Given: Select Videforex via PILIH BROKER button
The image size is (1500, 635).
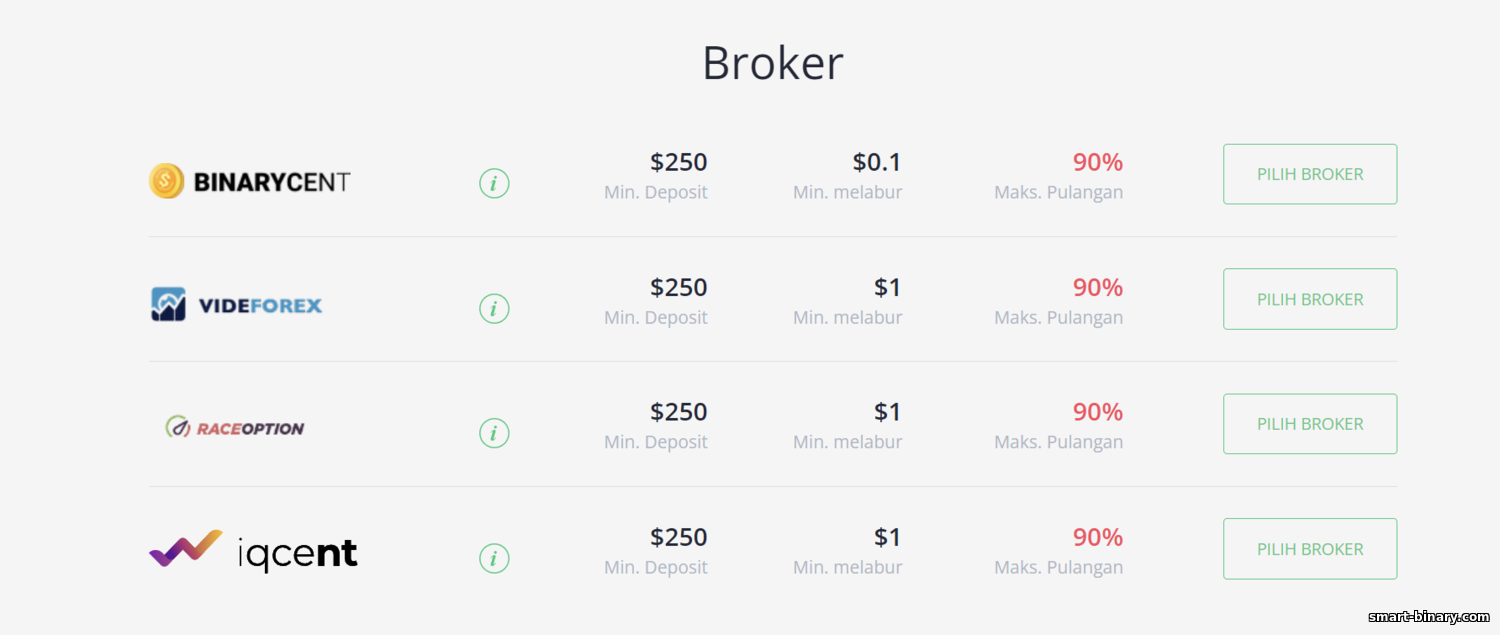Looking at the screenshot, I should 1310,299.
